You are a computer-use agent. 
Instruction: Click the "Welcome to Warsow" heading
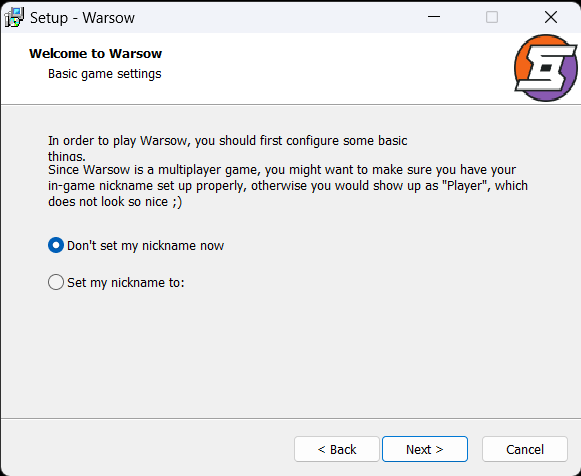coord(96,54)
